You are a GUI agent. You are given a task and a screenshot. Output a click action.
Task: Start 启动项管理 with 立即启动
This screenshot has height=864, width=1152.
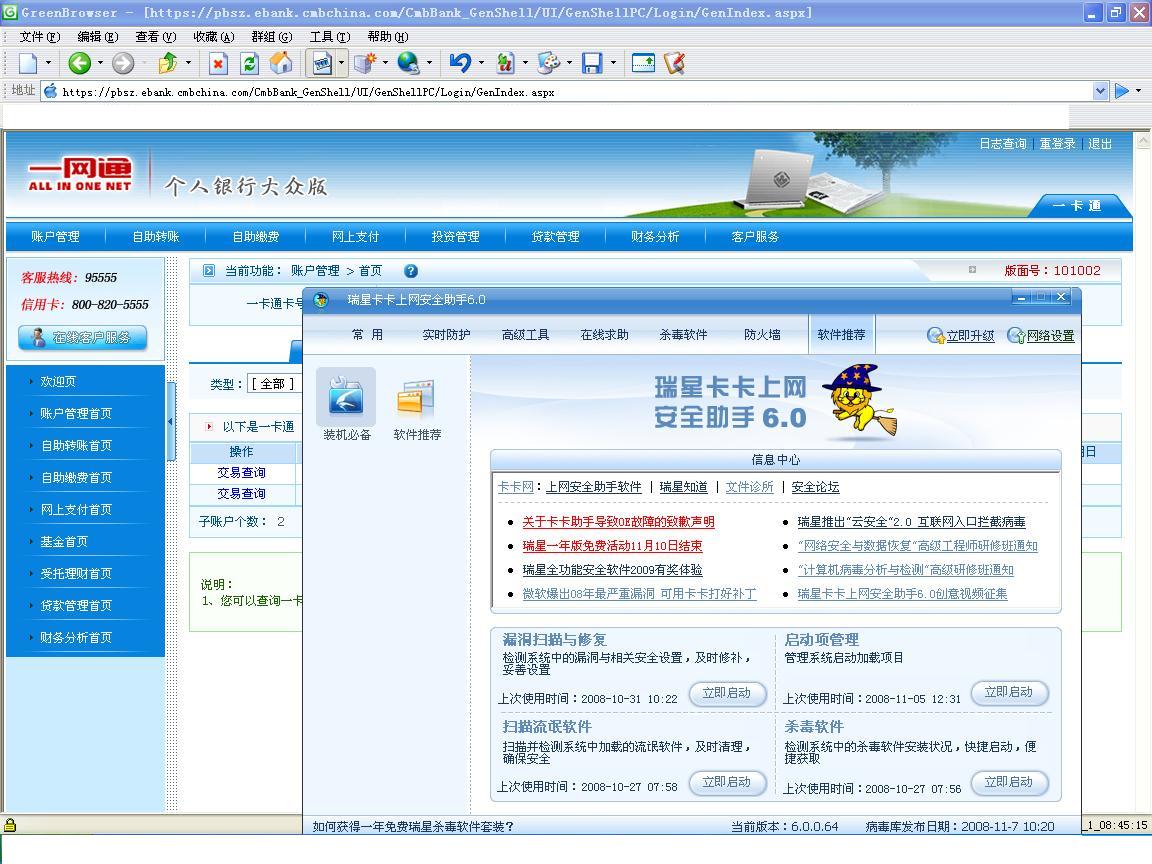pos(1009,692)
